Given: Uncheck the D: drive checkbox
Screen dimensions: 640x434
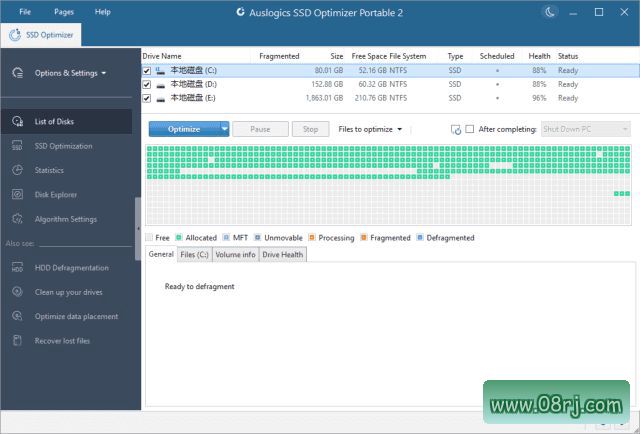Looking at the screenshot, I should click(x=147, y=85).
